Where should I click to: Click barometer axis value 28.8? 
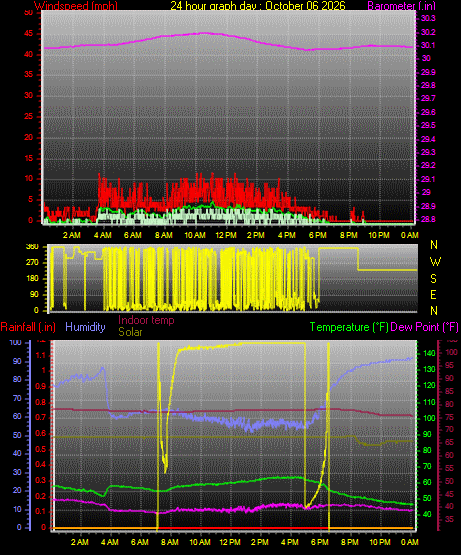[428, 219]
